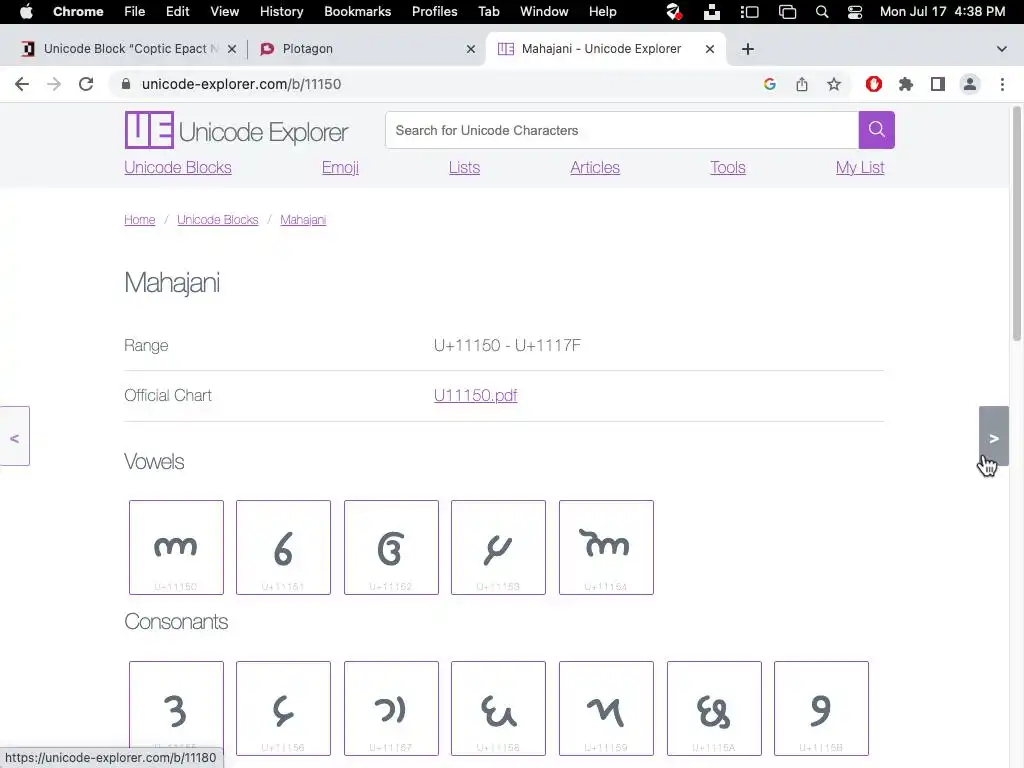The width and height of the screenshot is (1024, 768).
Task: Close the Plotagon tab
Action: (471, 49)
